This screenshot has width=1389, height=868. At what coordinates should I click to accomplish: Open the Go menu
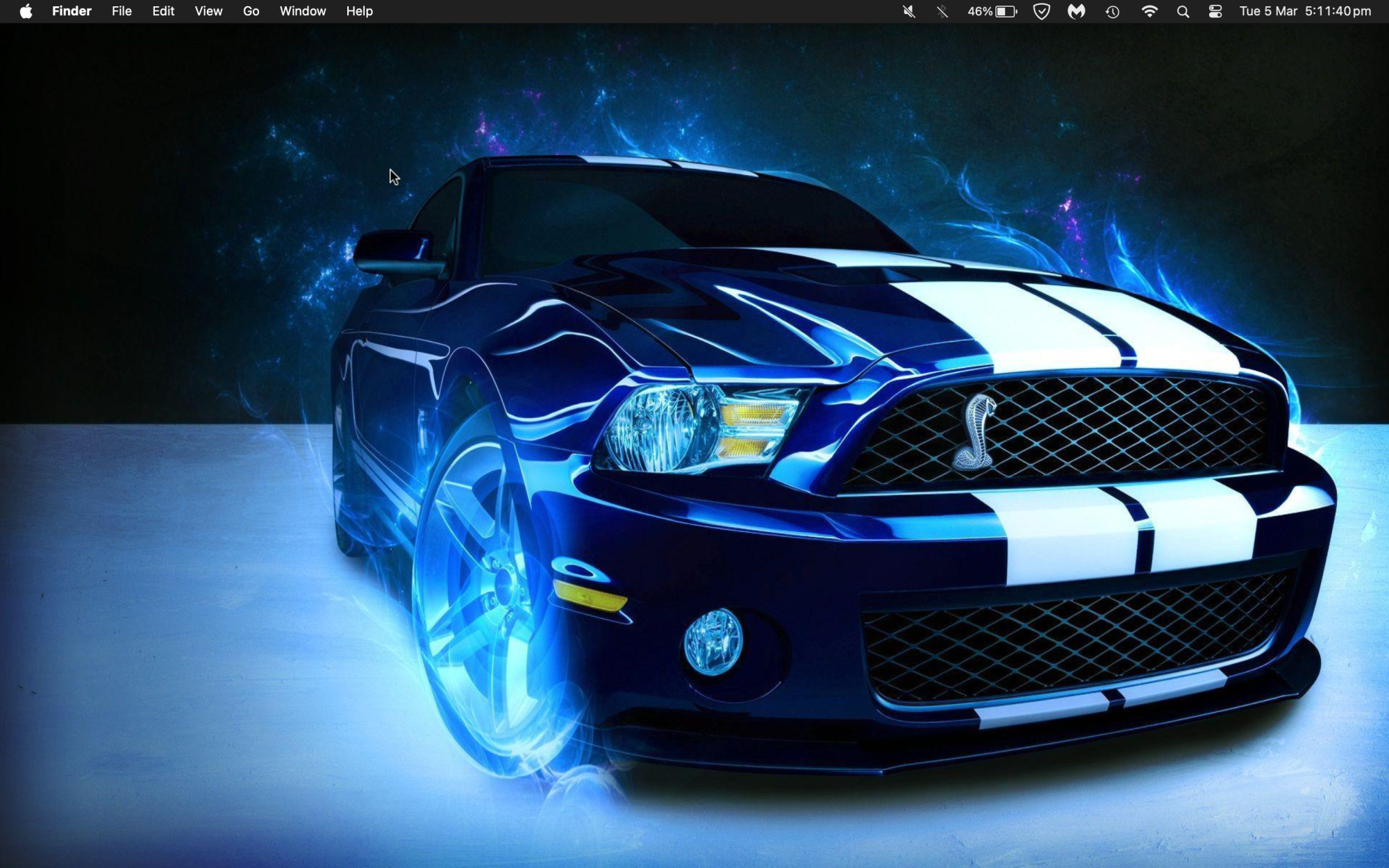251,11
